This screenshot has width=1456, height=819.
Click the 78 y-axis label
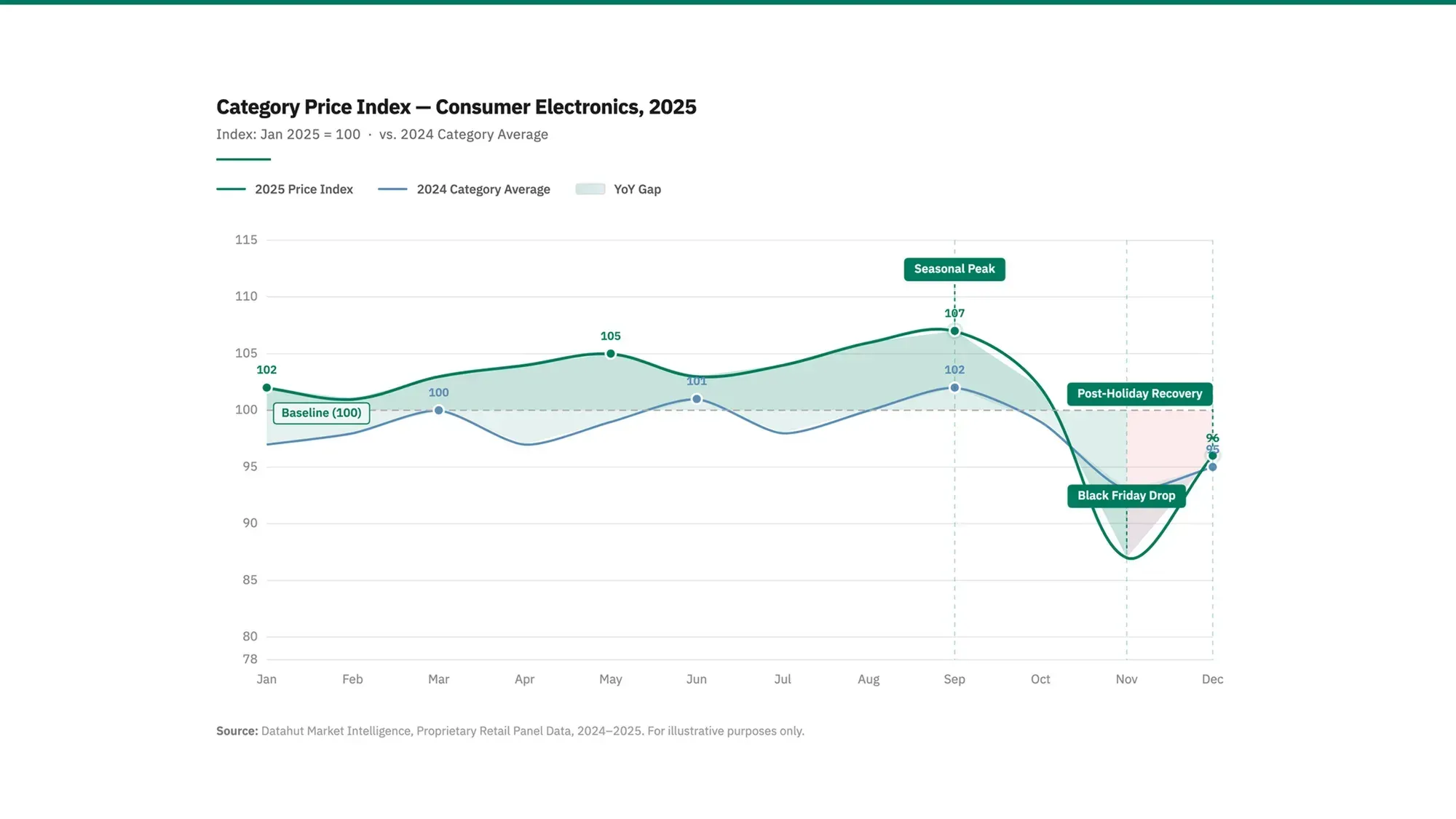[250, 660]
